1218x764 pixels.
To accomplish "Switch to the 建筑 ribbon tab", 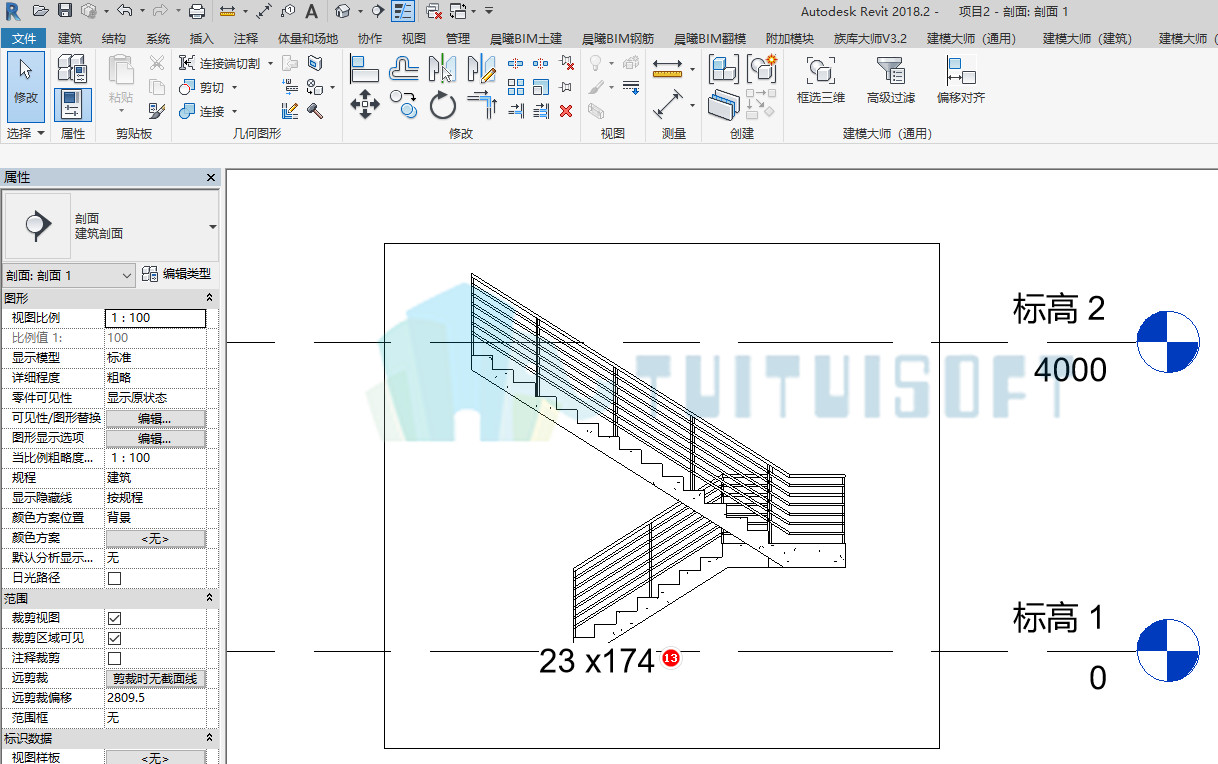I will coord(70,39).
